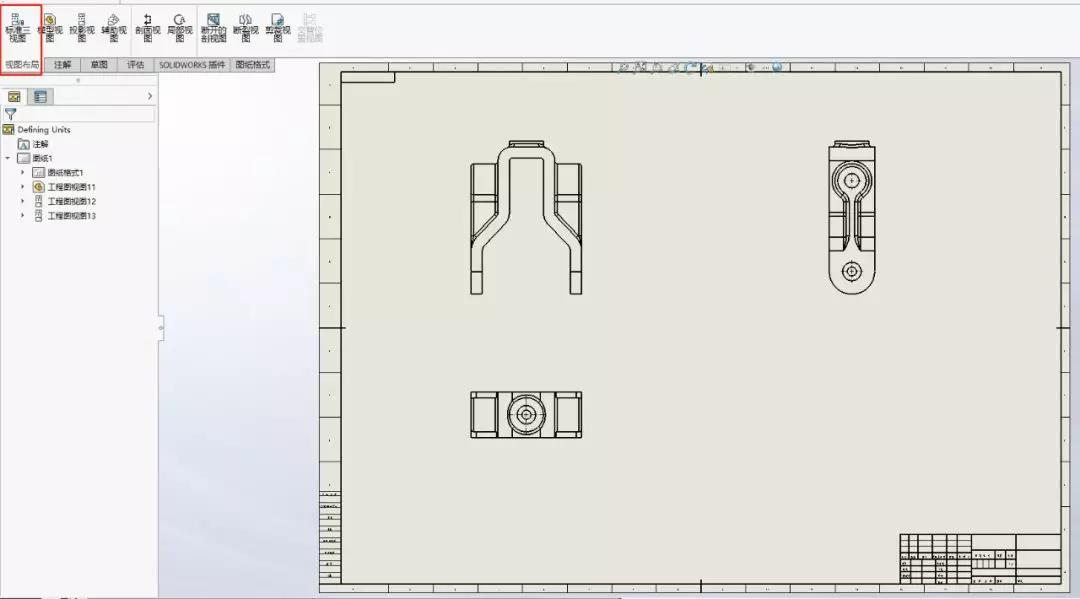
Task: Click the 断开的剖视图 broken-out section tool
Action: [x=213, y=28]
